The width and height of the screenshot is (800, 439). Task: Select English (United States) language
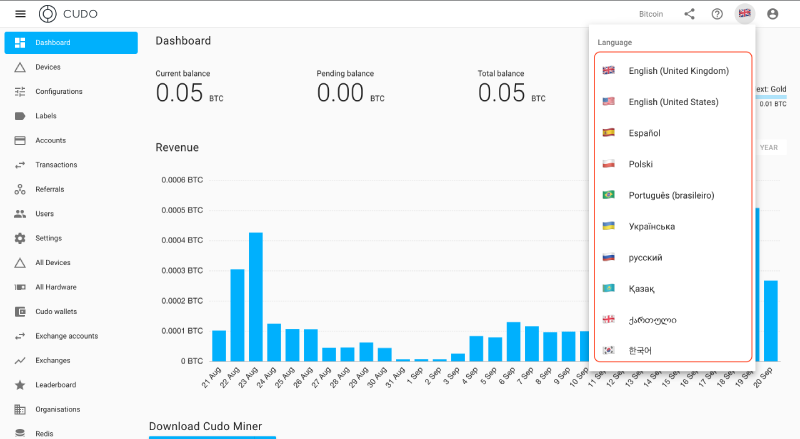click(x=672, y=102)
